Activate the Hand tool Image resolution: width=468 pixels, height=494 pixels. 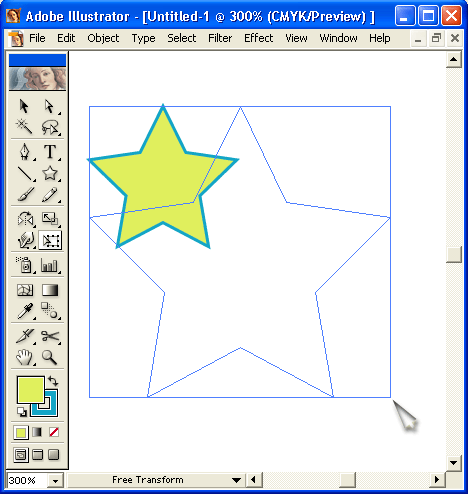click(x=25, y=357)
